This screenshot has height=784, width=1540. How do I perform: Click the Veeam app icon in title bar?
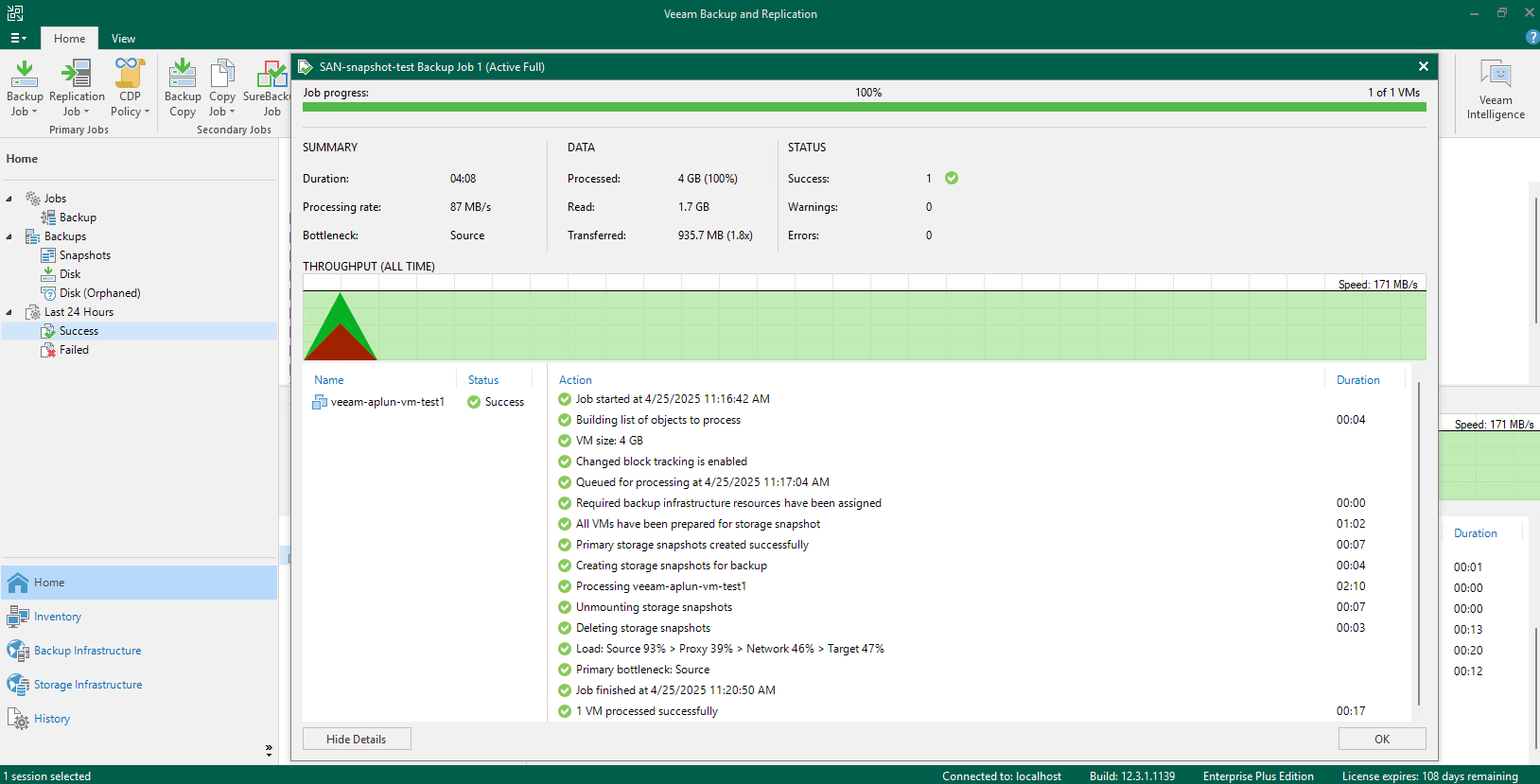[x=15, y=13]
